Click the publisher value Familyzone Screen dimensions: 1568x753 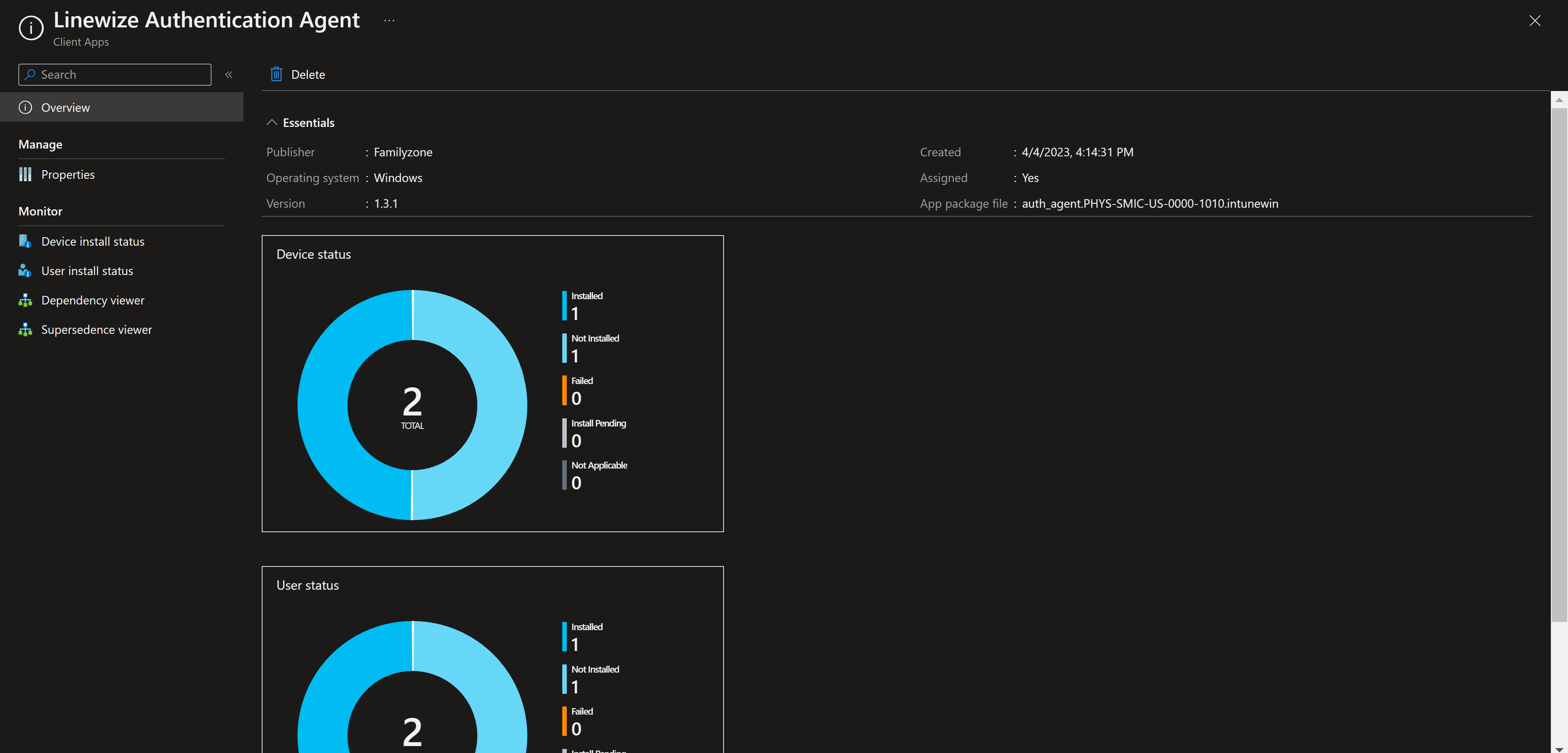[x=403, y=152]
